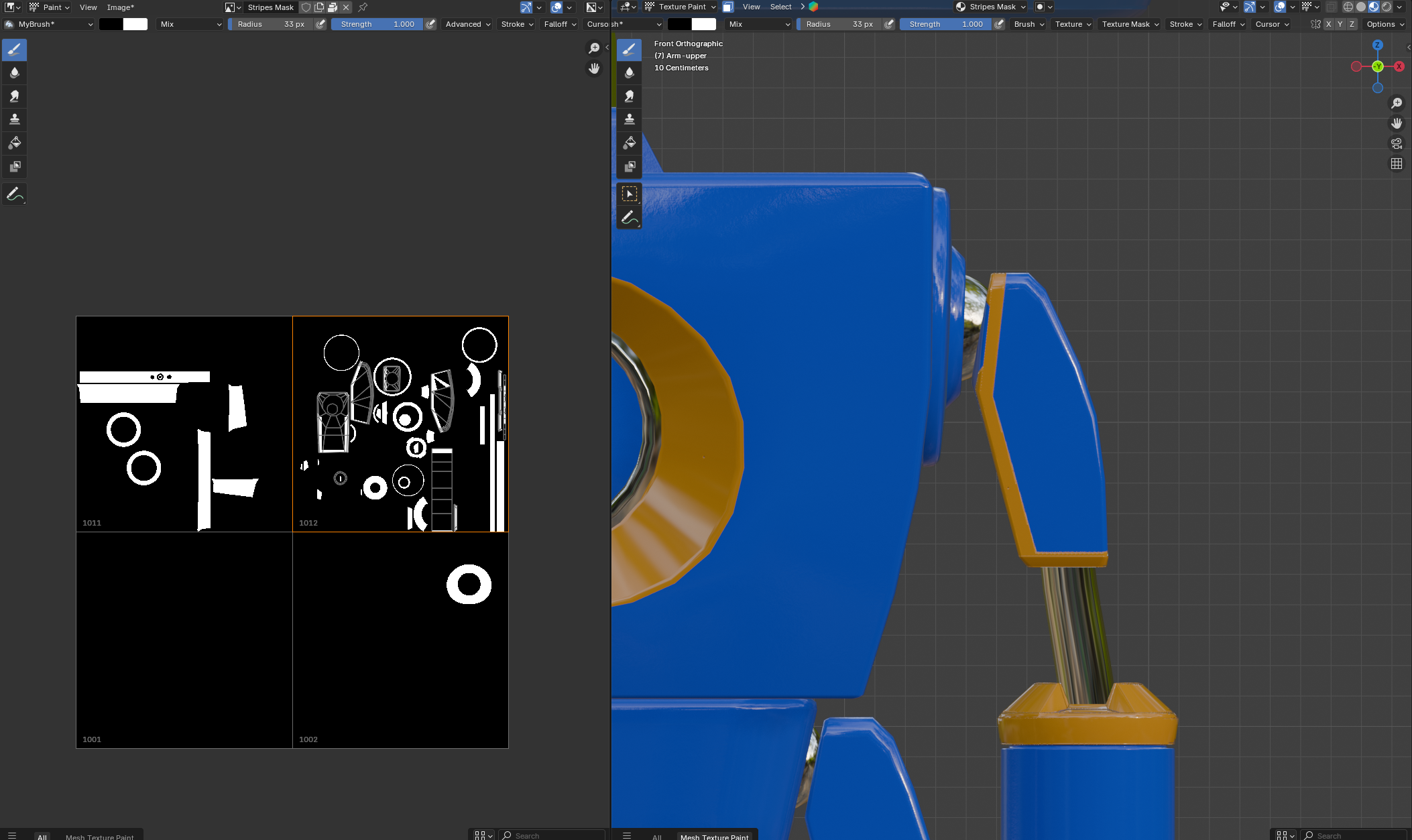Expand the Texture Mask popover

[x=1130, y=24]
